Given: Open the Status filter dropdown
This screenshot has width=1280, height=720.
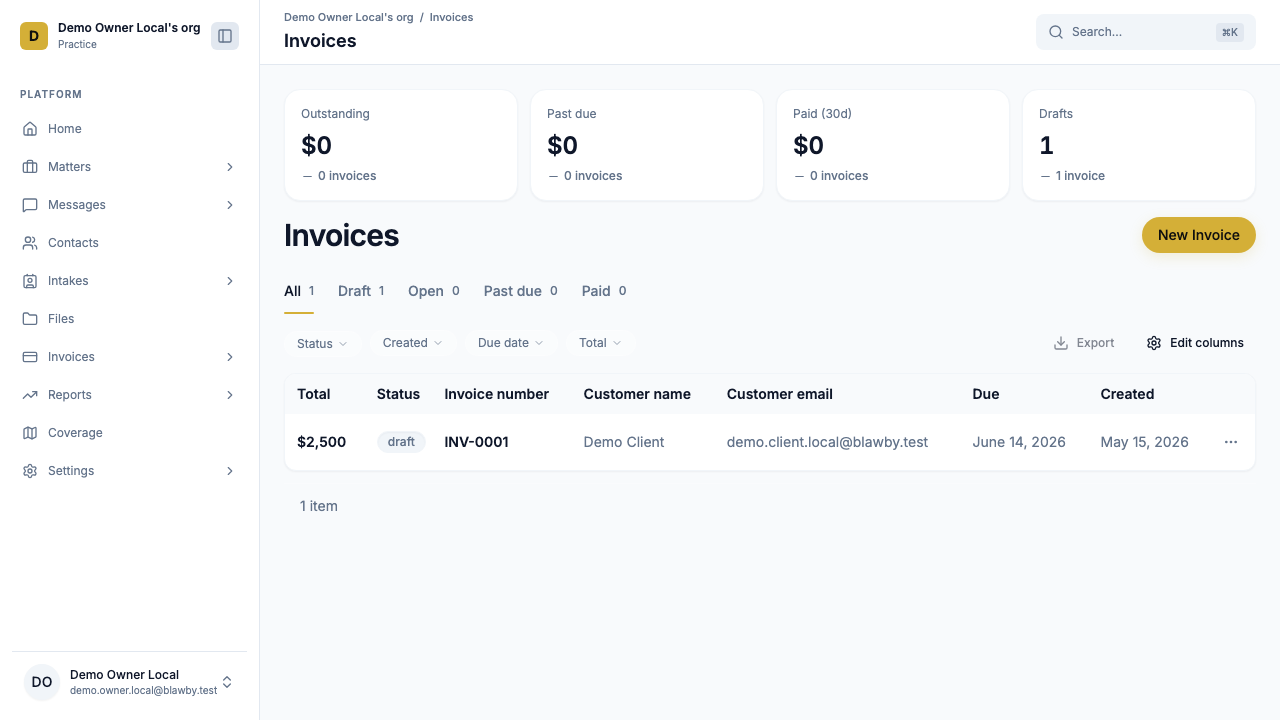Looking at the screenshot, I should click(322, 343).
